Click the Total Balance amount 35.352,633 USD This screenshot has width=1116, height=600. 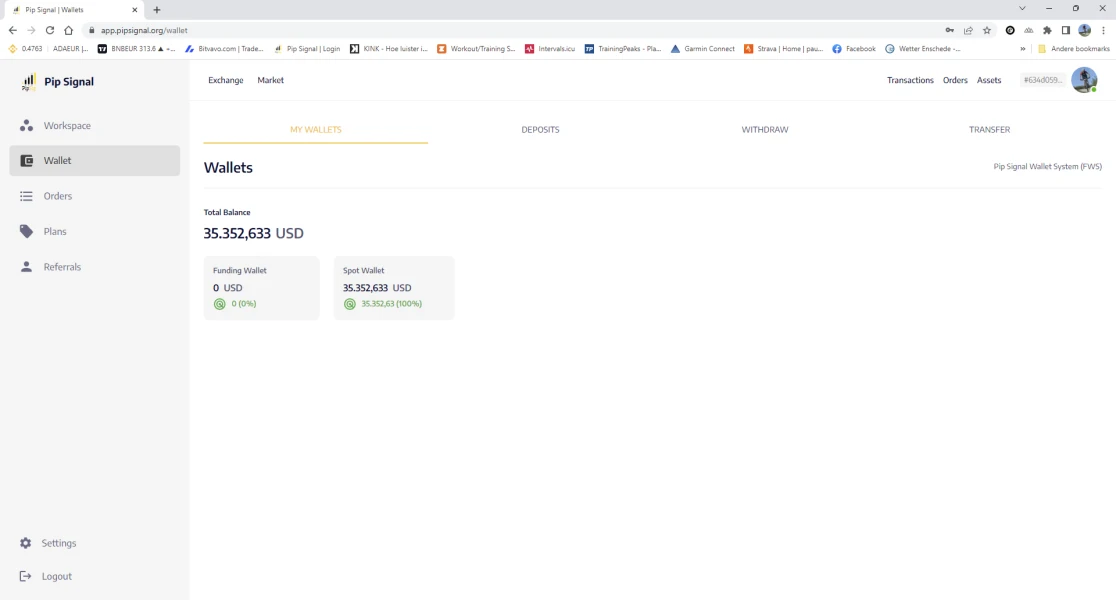253,233
